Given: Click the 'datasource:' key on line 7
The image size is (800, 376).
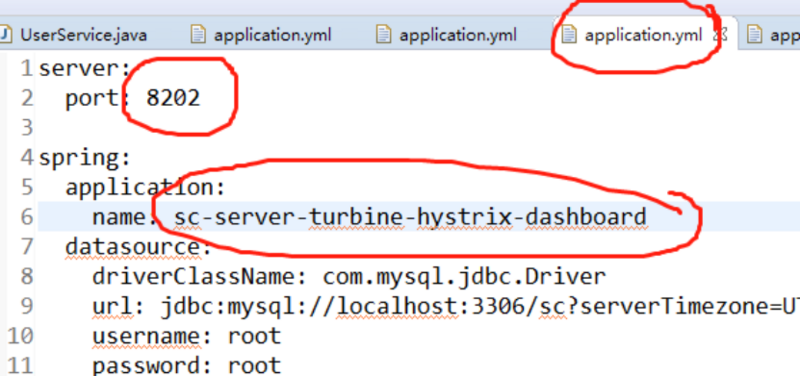Looking at the screenshot, I should pos(139,247).
